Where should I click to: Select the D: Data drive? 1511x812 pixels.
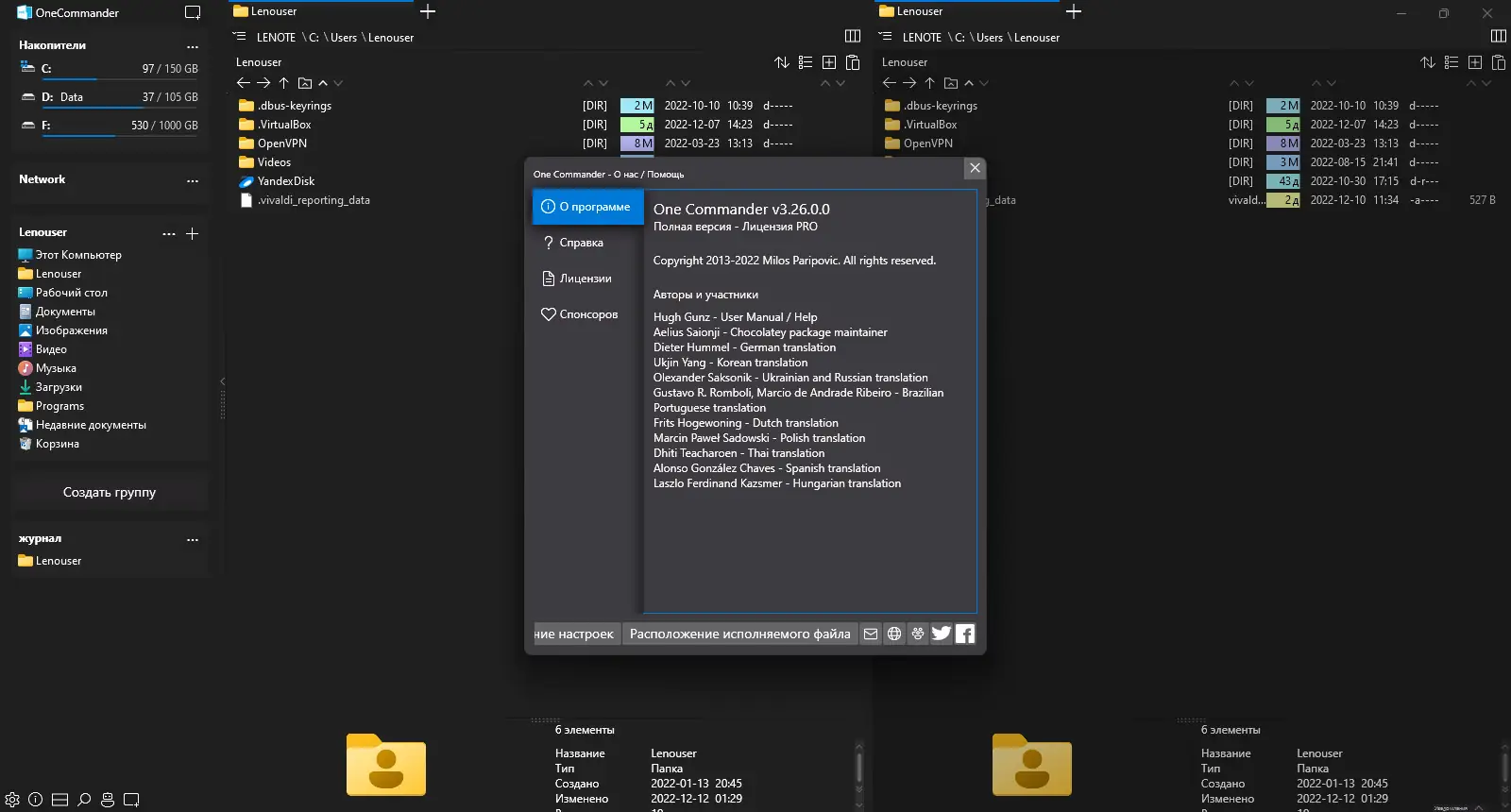pyautogui.click(x=110, y=97)
